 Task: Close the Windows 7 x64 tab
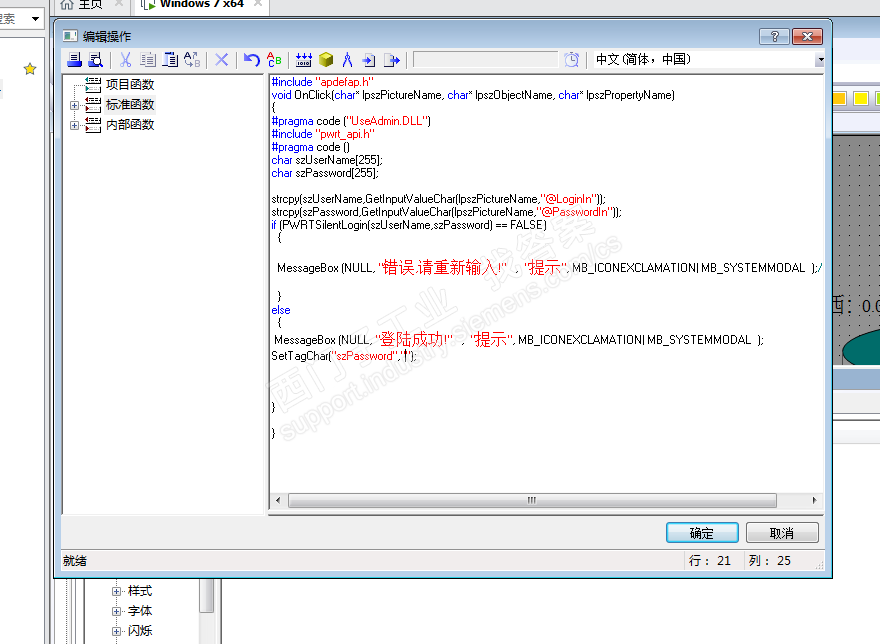pyautogui.click(x=258, y=4)
